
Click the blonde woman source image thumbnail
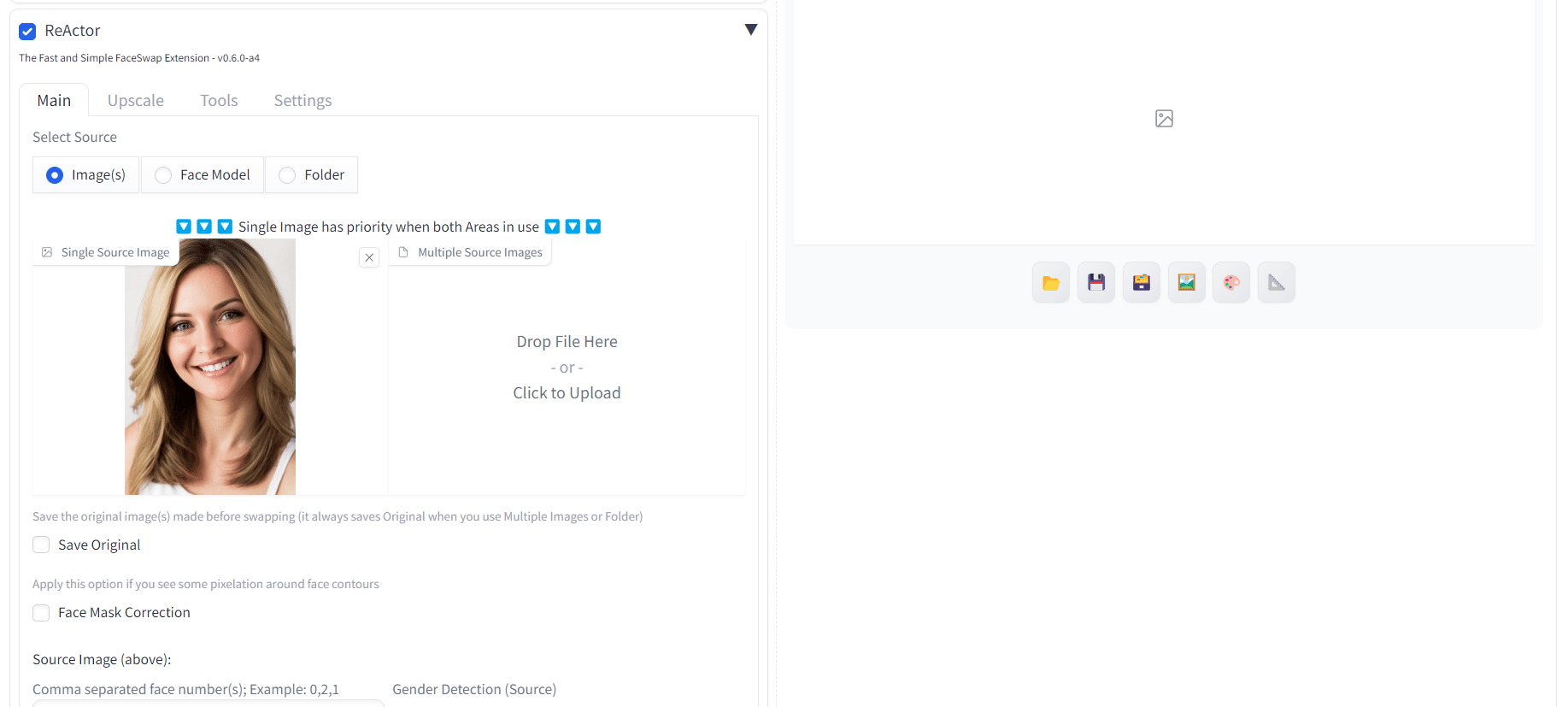tap(210, 368)
